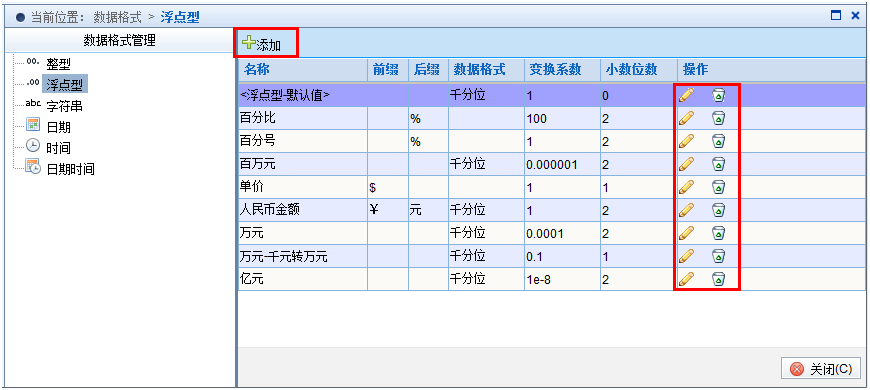
Task: Maximize the panel using top-right square icon
Action: [x=836, y=16]
